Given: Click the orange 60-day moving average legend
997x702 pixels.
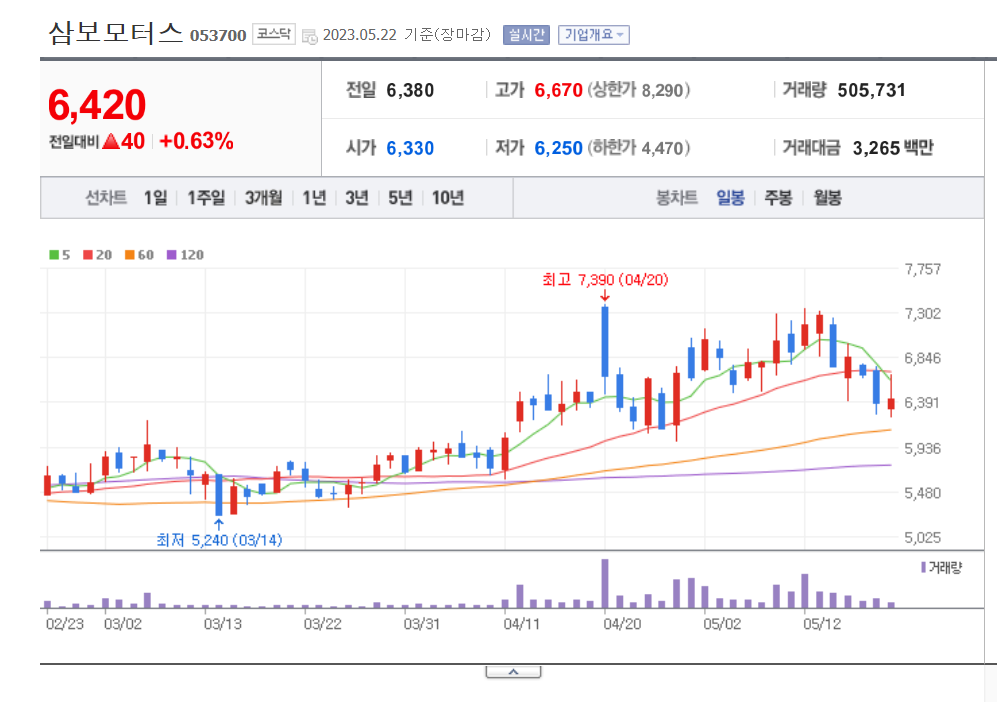Looking at the screenshot, I should pyautogui.click(x=139, y=255).
